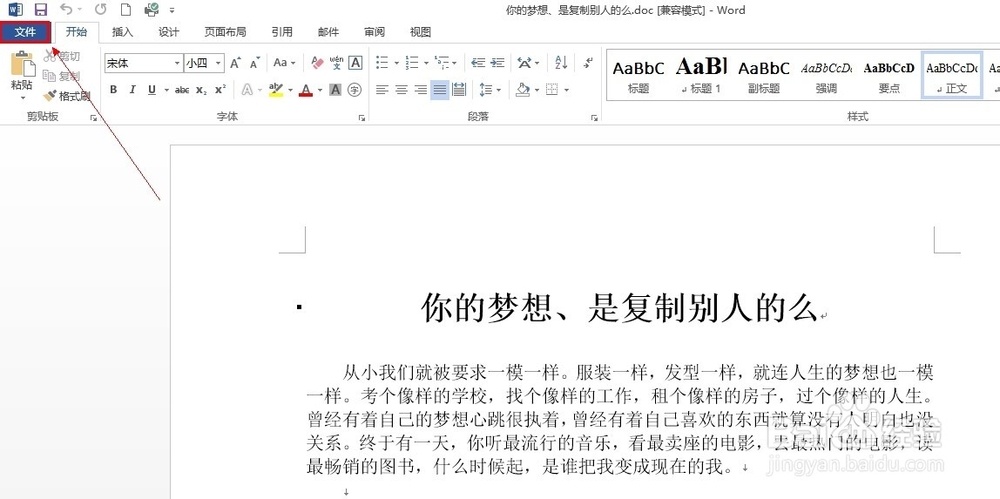Switch to the 审阅 (Review) tab
The height and width of the screenshot is (499, 1000).
[x=374, y=32]
